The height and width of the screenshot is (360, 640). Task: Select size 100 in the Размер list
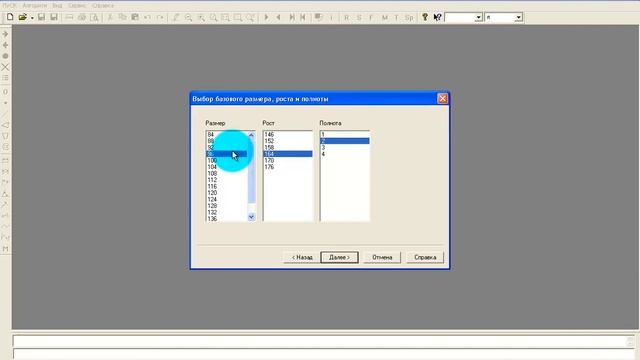pos(227,160)
